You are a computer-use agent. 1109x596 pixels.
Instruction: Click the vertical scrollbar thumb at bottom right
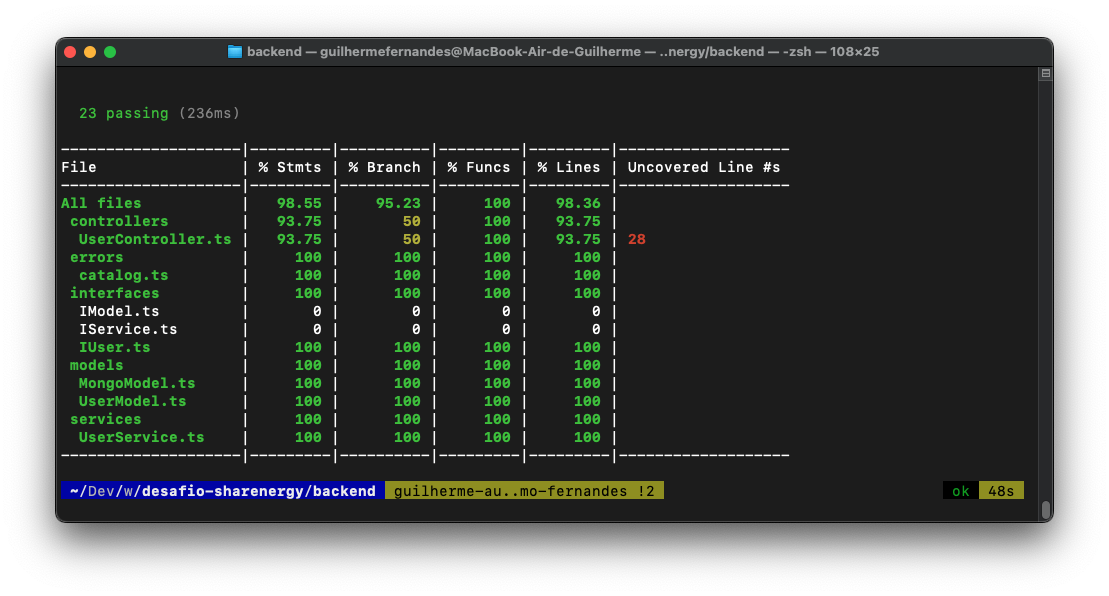tap(1045, 510)
